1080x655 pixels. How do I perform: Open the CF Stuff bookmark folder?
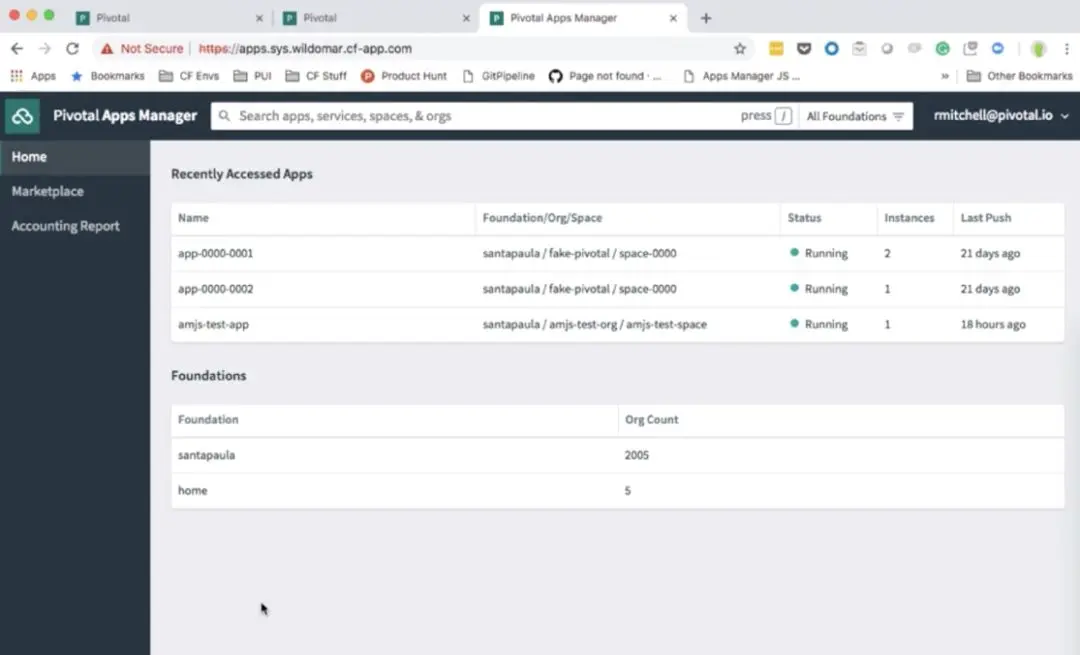pos(316,76)
